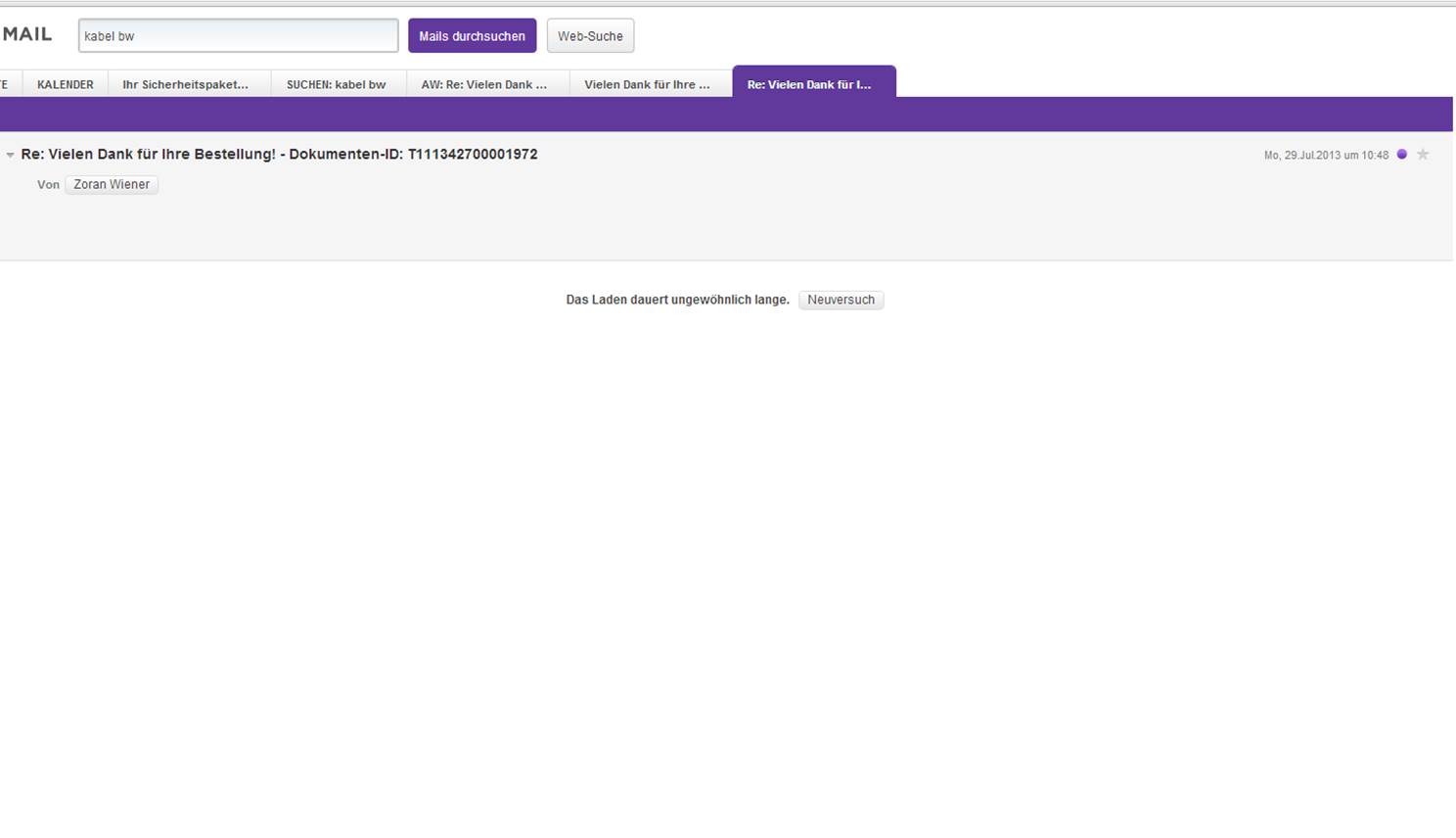Screen dimensions: 1456x838
Task: Click the Von label beside the sender
Action: tap(48, 184)
